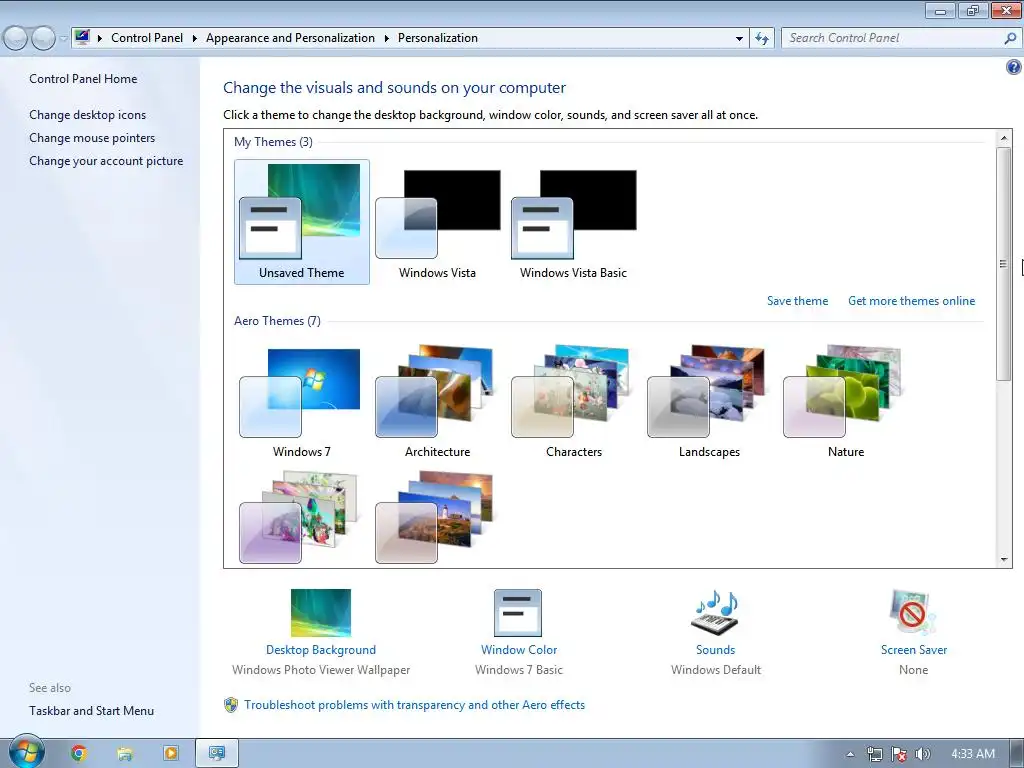Click the shield icon beside Troubleshoot link
This screenshot has height=768, width=1024.
231,705
